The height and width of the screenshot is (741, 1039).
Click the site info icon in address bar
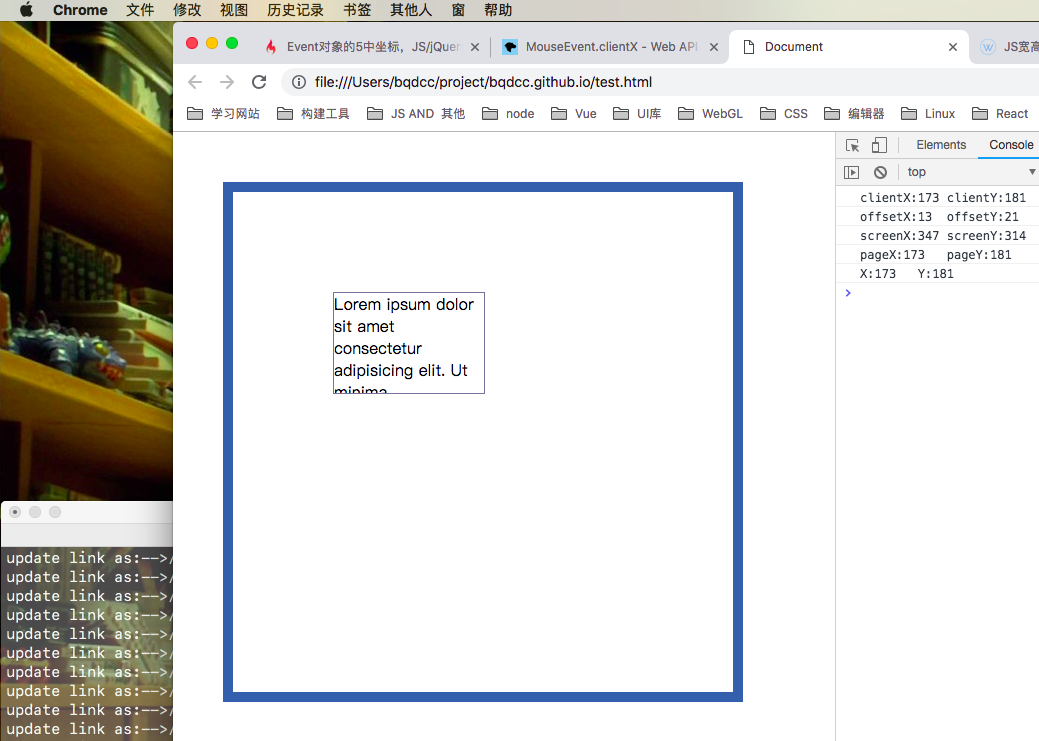pos(298,82)
